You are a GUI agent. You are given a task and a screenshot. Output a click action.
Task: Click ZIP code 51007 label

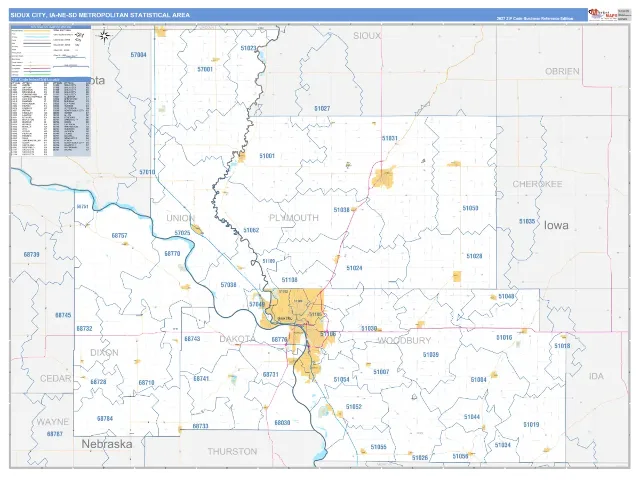(x=381, y=372)
